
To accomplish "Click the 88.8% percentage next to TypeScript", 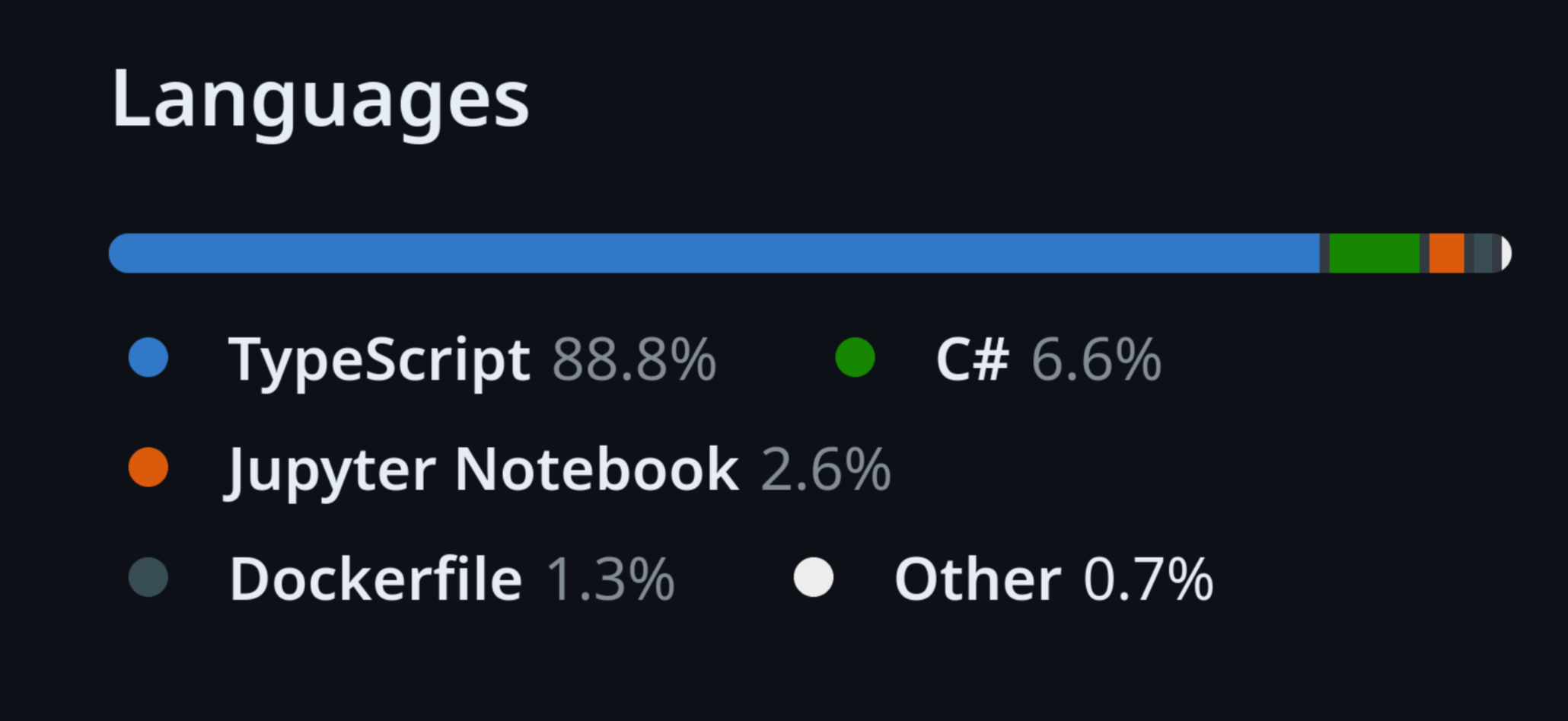I will (x=633, y=358).
